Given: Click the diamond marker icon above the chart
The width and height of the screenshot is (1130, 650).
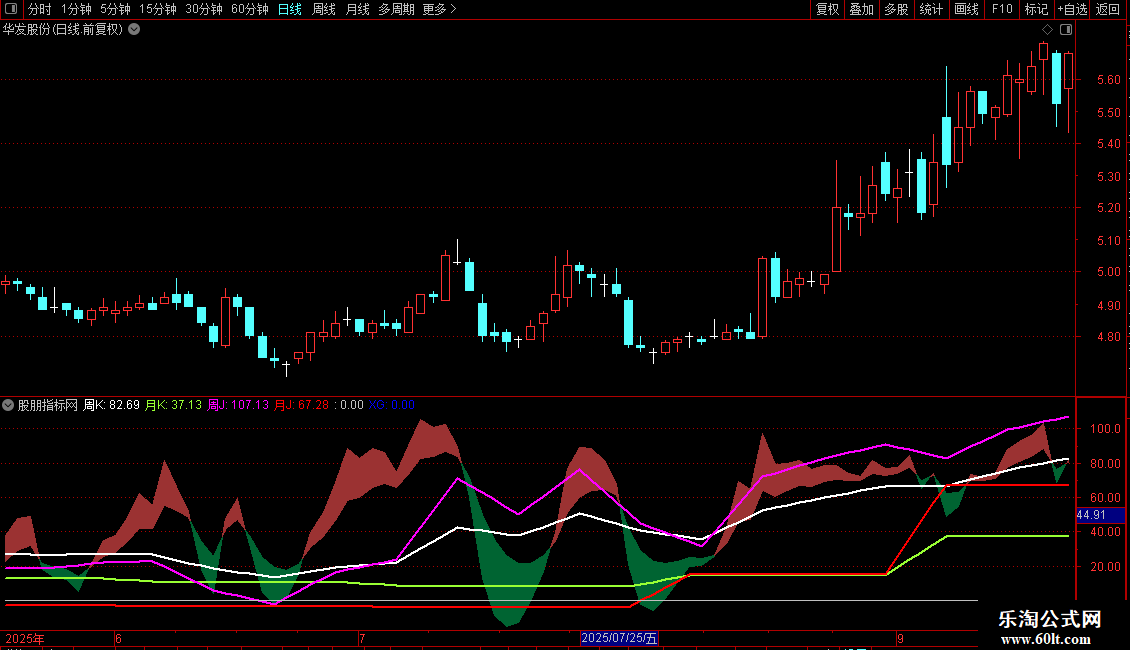Looking at the screenshot, I should pos(1047,30).
